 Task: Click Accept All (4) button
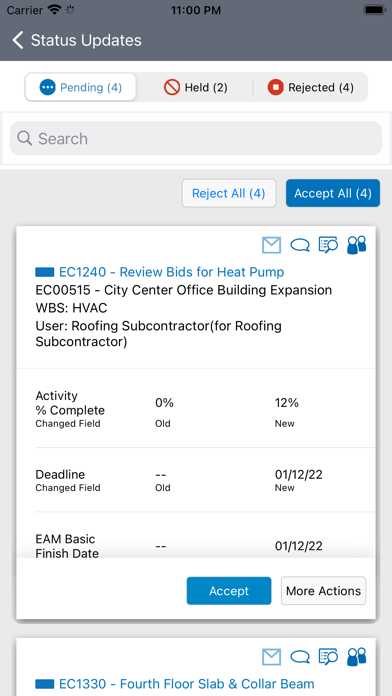pyautogui.click(x=333, y=194)
